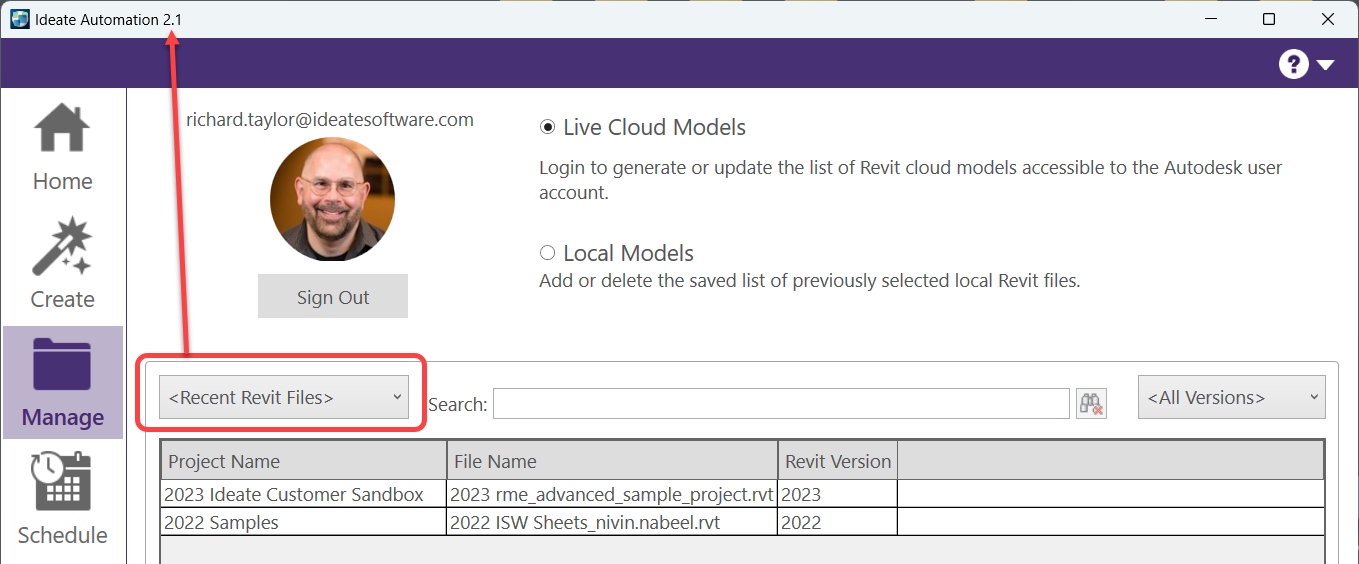Click into the Search field
The width and height of the screenshot is (1359, 564).
pos(781,403)
